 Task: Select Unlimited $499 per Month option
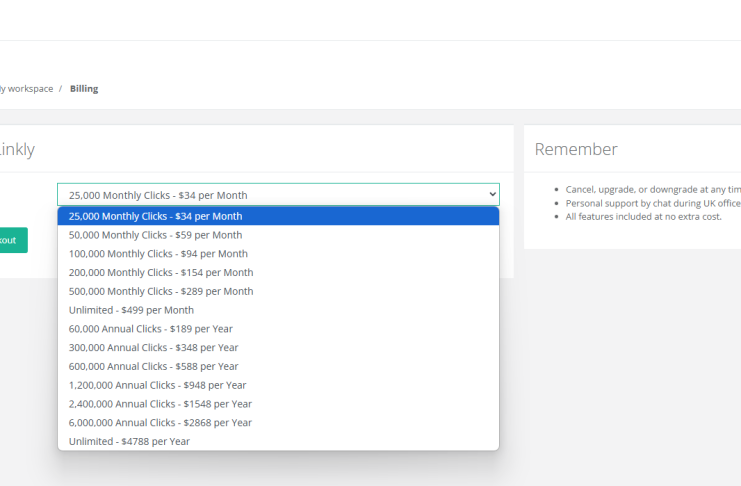click(x=130, y=310)
